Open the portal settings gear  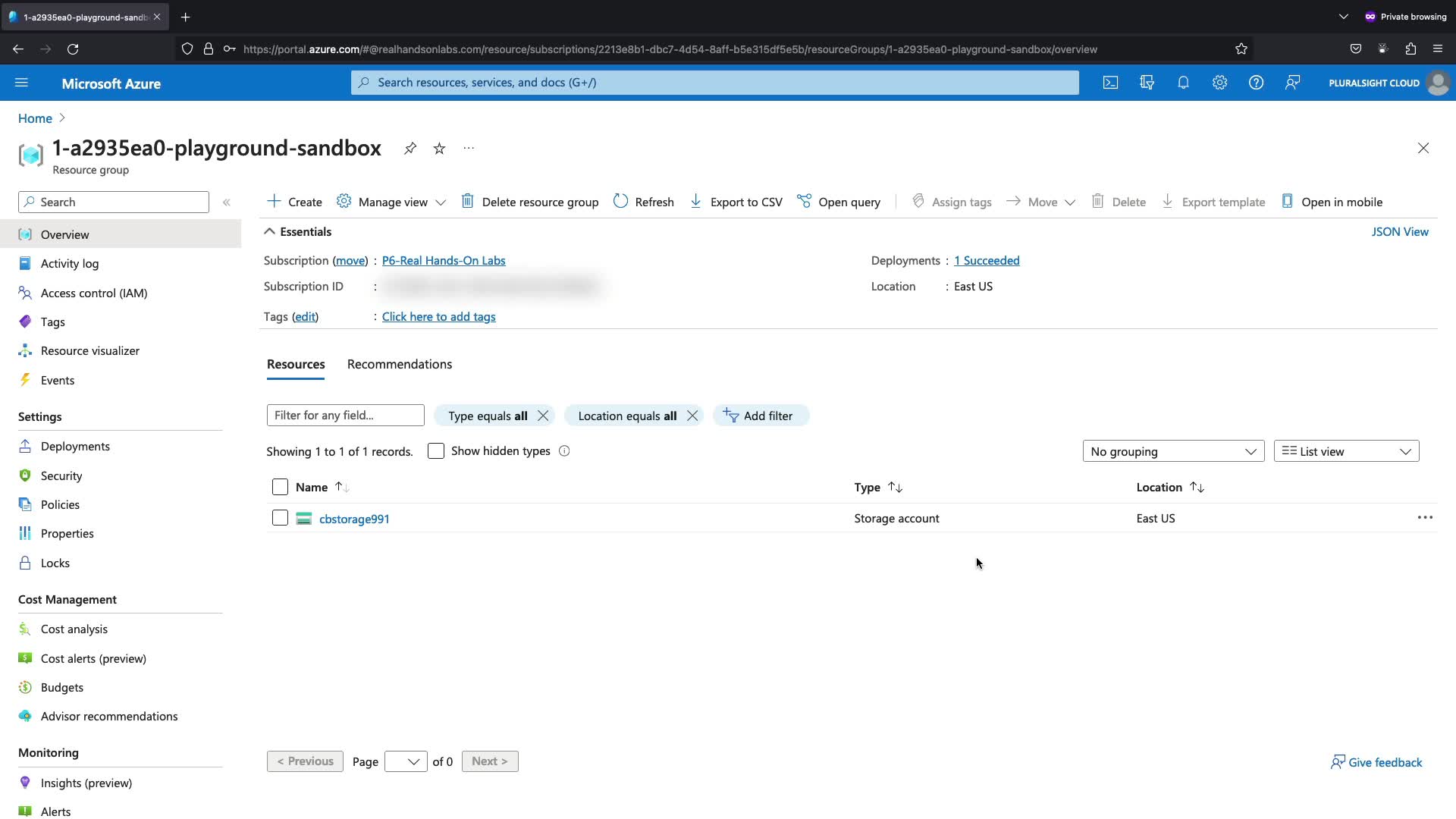click(x=1219, y=83)
